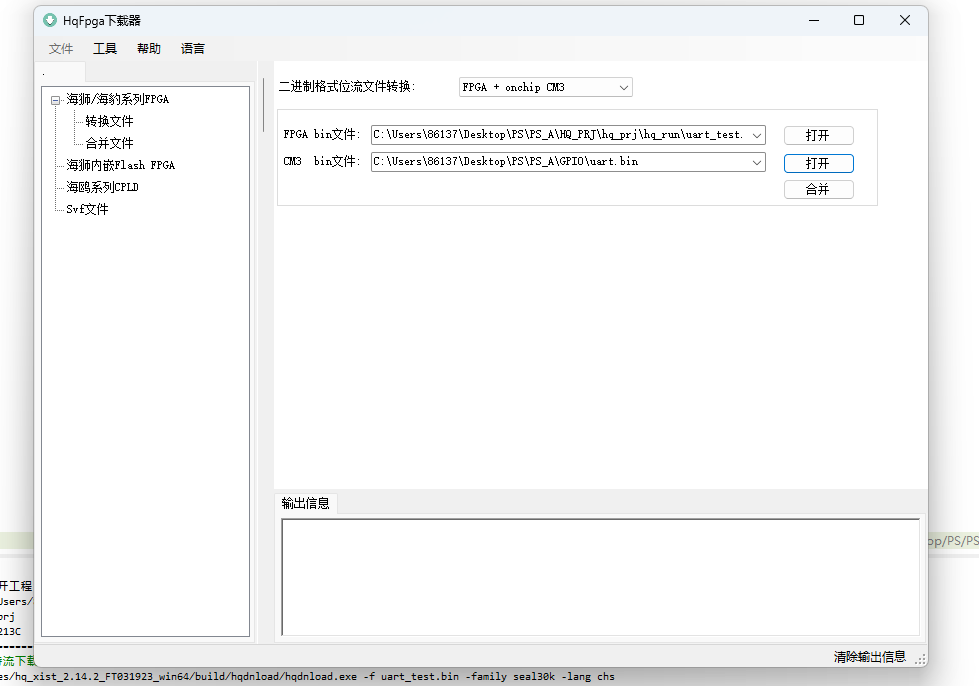Click 打开 button for FPGA bin file
The width and height of the screenshot is (979, 686).
click(818, 136)
